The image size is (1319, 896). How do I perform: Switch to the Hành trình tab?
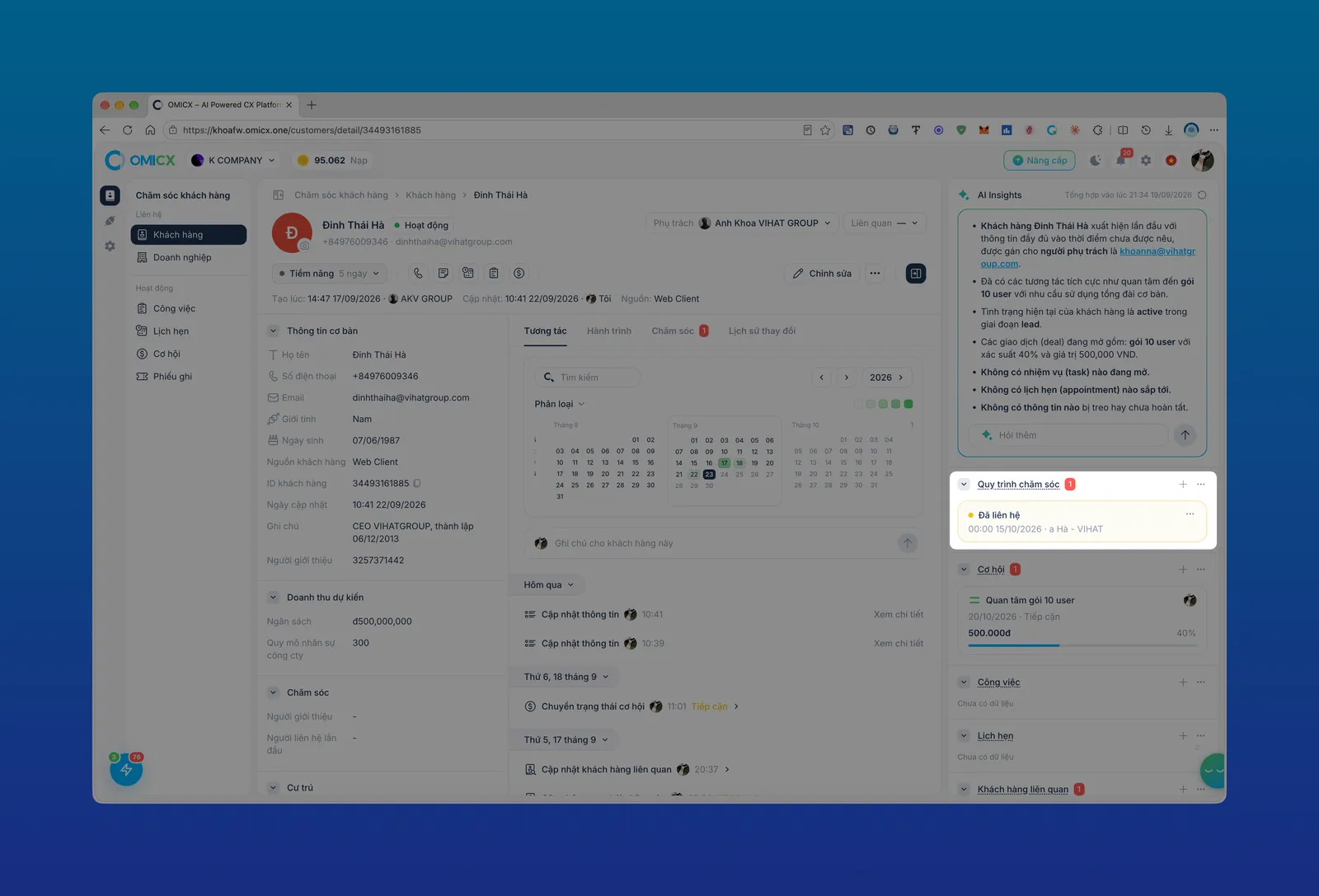pyautogui.click(x=609, y=331)
